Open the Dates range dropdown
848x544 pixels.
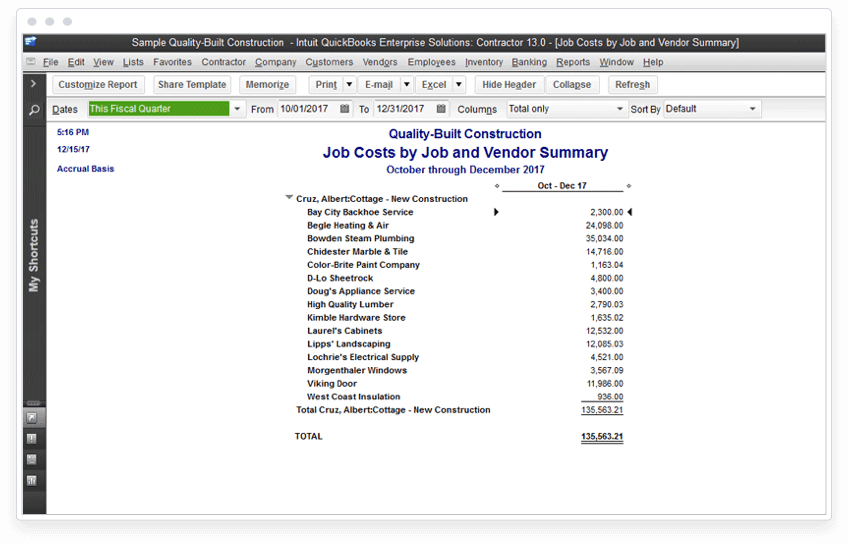tap(237, 109)
